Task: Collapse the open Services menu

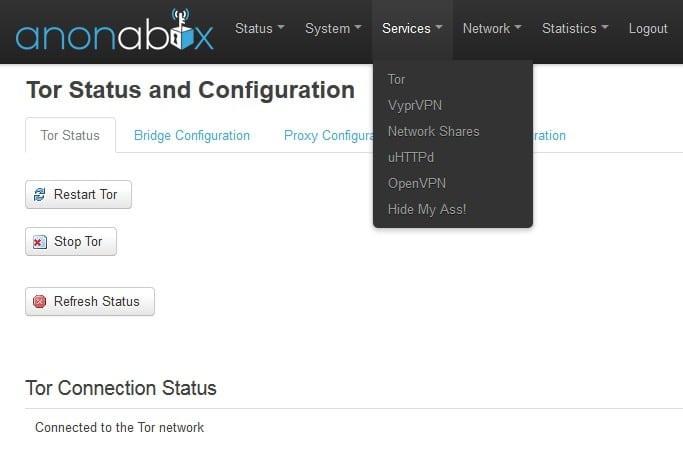Action: pyautogui.click(x=412, y=29)
